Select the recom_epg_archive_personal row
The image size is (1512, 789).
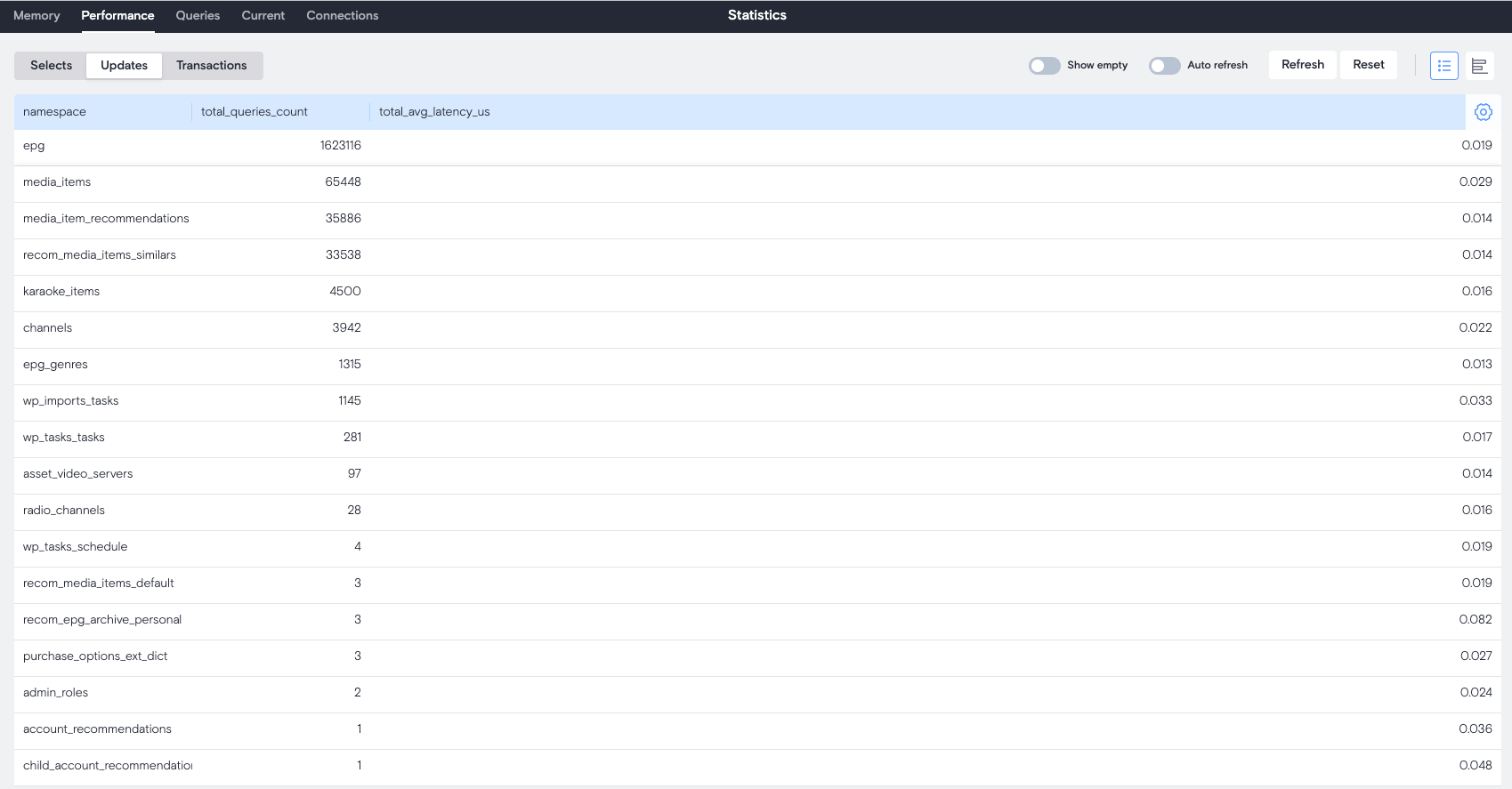click(x=102, y=620)
